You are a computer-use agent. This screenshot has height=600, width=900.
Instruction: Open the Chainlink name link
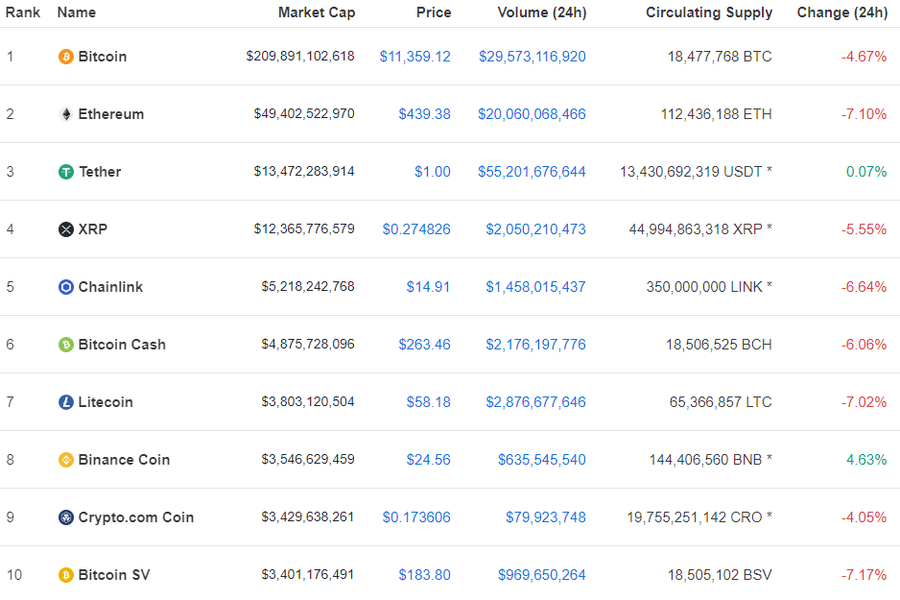(110, 287)
